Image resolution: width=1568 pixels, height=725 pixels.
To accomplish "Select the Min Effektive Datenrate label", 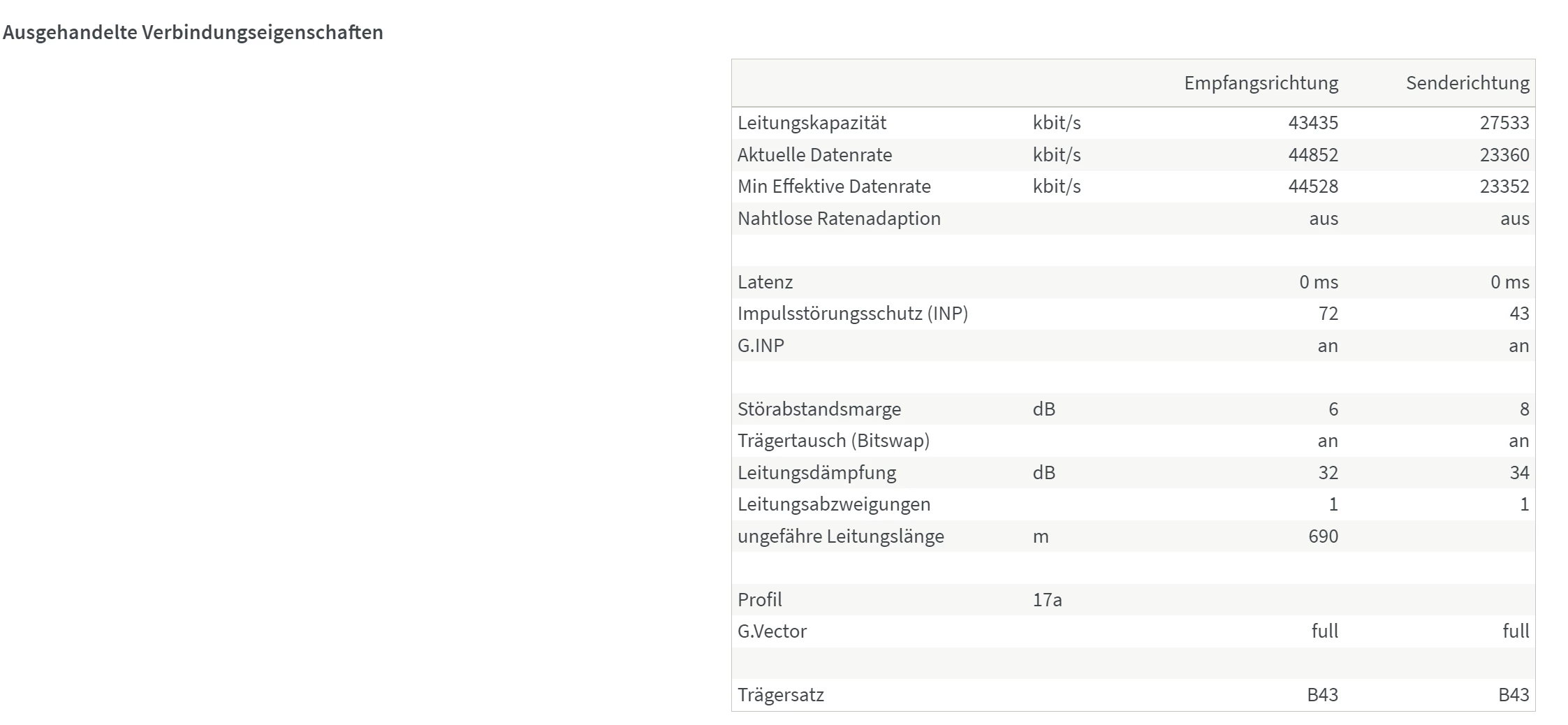I will pos(834,186).
